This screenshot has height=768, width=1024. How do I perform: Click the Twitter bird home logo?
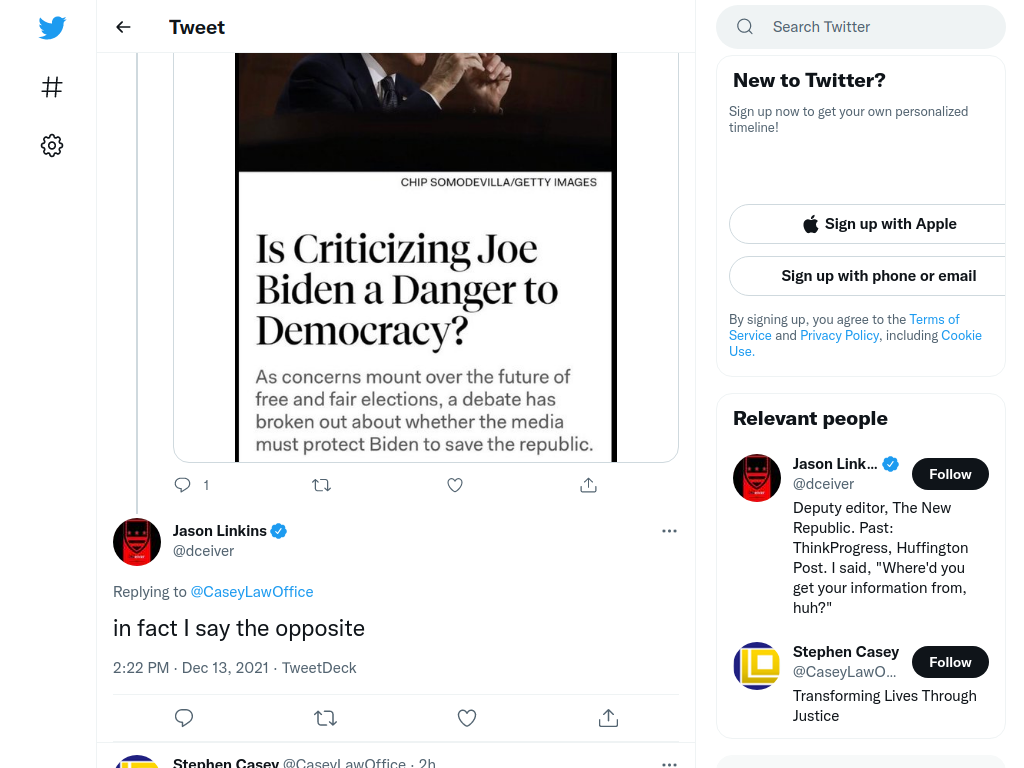(x=52, y=27)
